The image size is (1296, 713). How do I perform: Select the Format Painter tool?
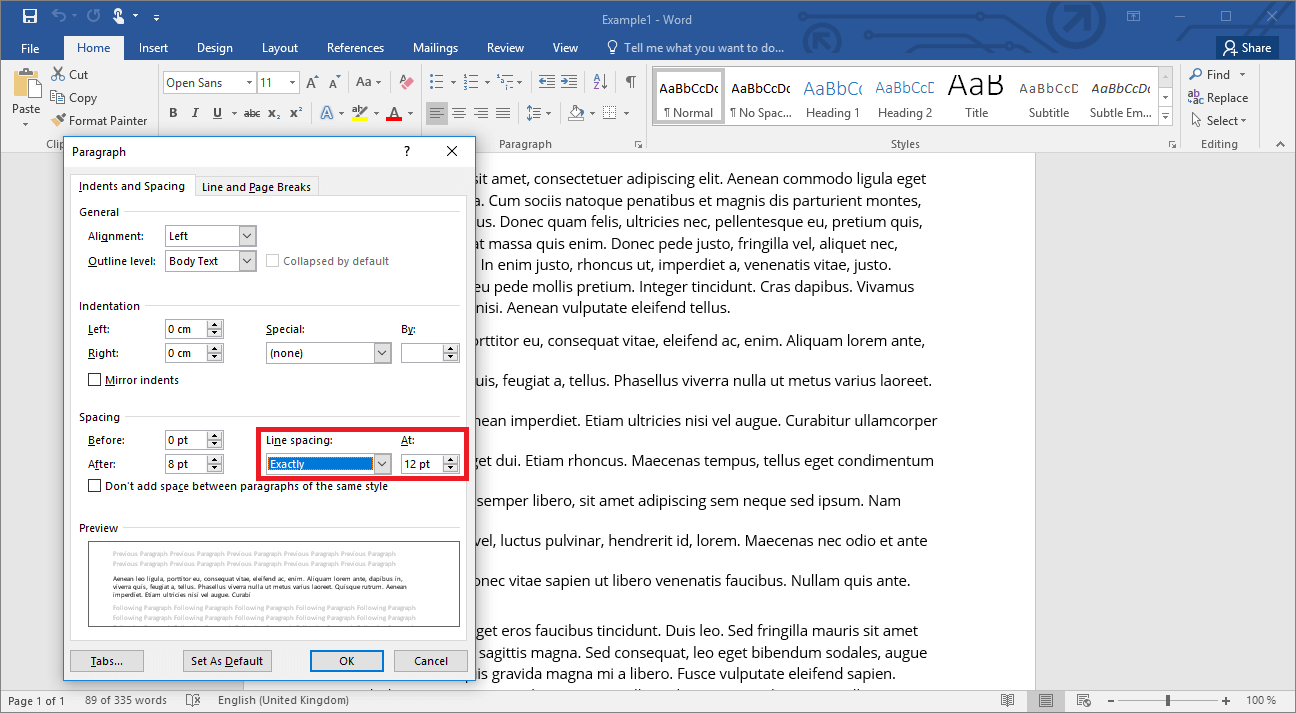[100, 120]
